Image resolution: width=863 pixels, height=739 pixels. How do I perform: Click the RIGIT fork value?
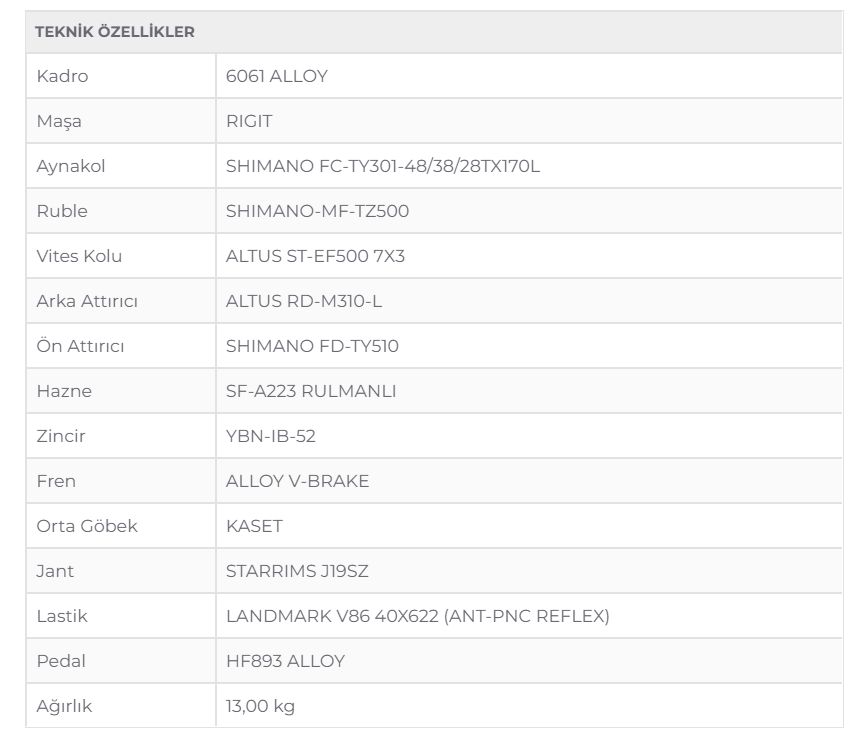click(x=250, y=121)
